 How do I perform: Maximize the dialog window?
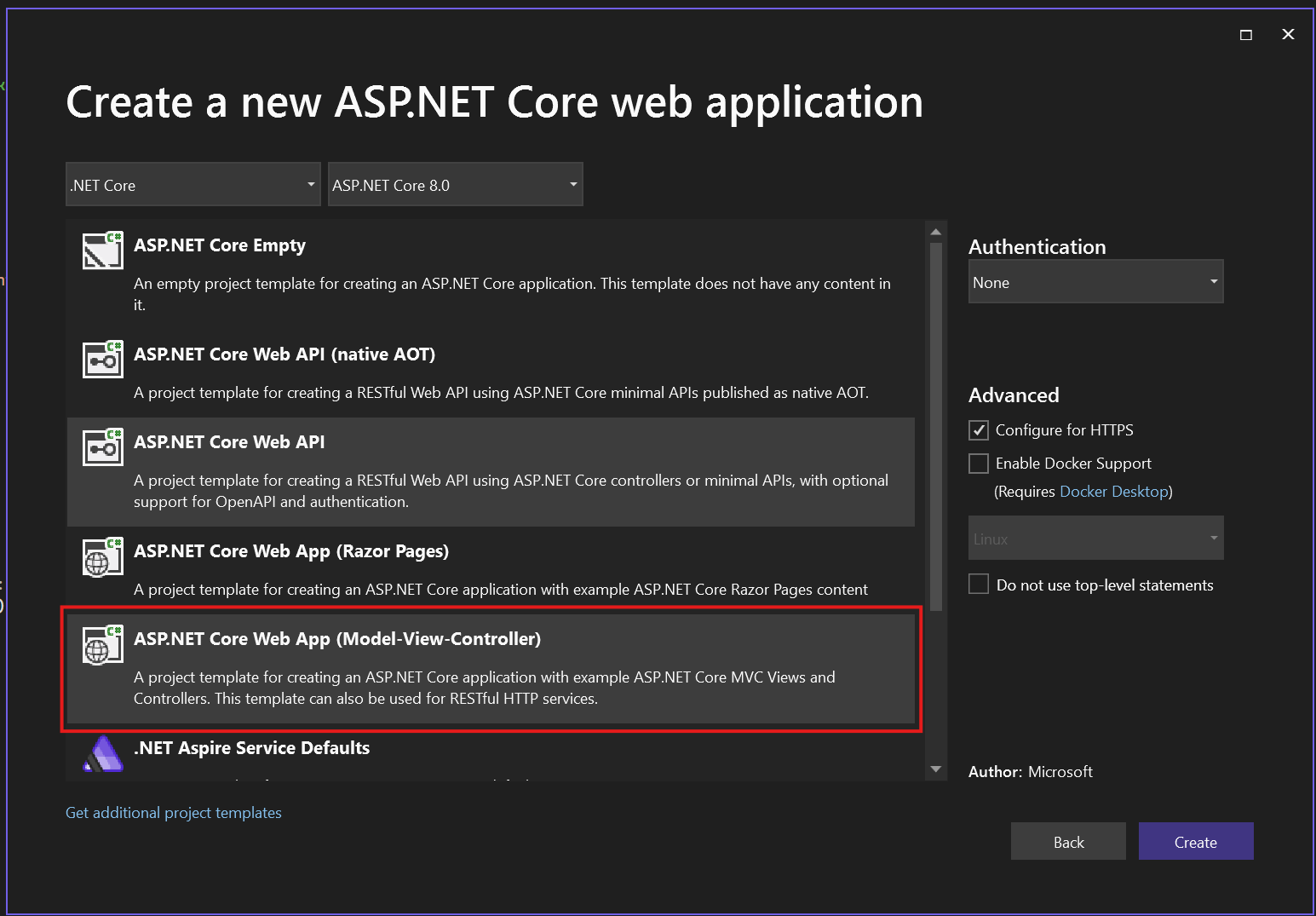(x=1246, y=35)
